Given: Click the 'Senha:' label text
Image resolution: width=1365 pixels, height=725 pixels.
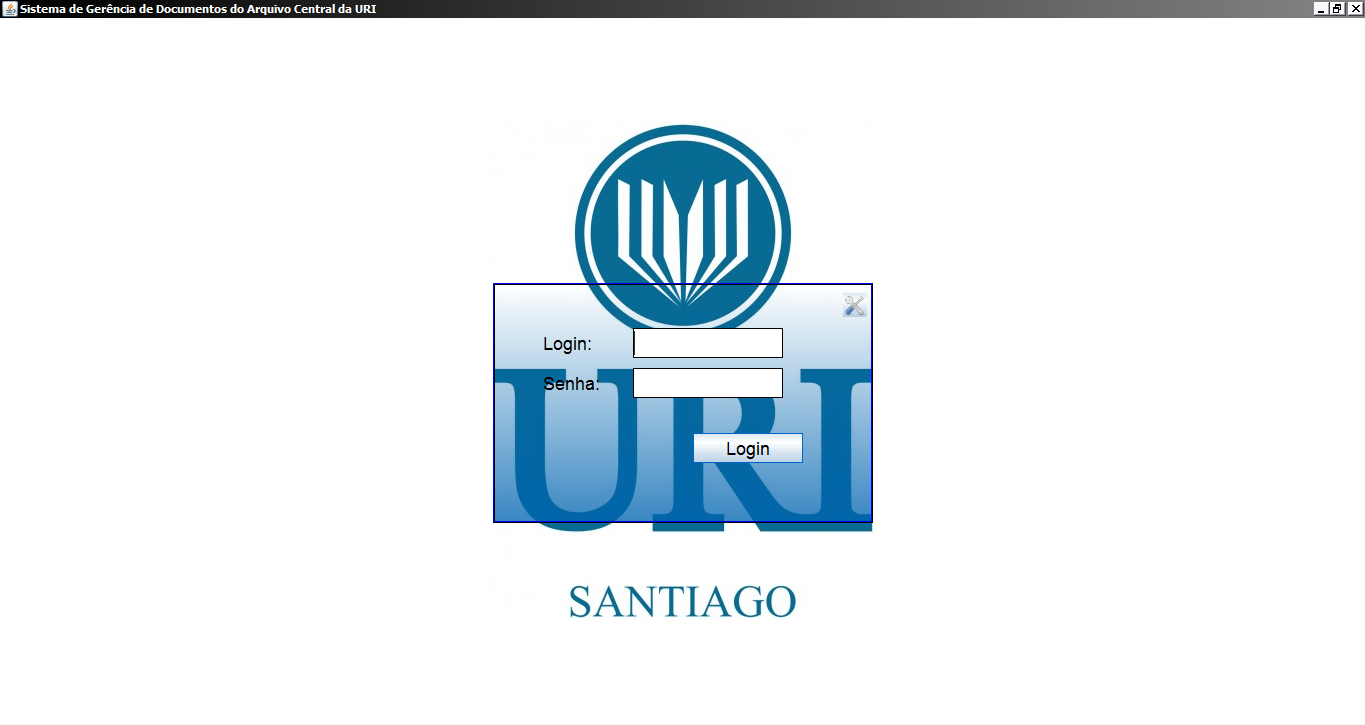Looking at the screenshot, I should point(571,384).
